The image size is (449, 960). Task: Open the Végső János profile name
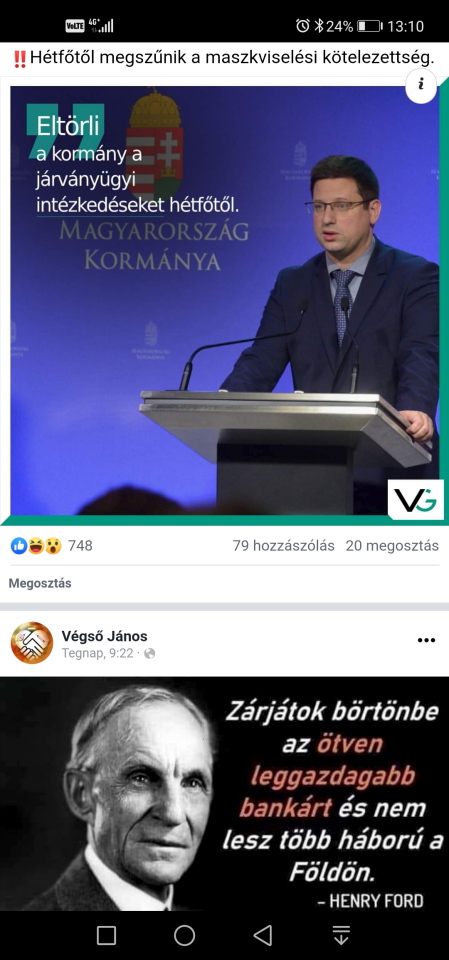click(x=104, y=636)
